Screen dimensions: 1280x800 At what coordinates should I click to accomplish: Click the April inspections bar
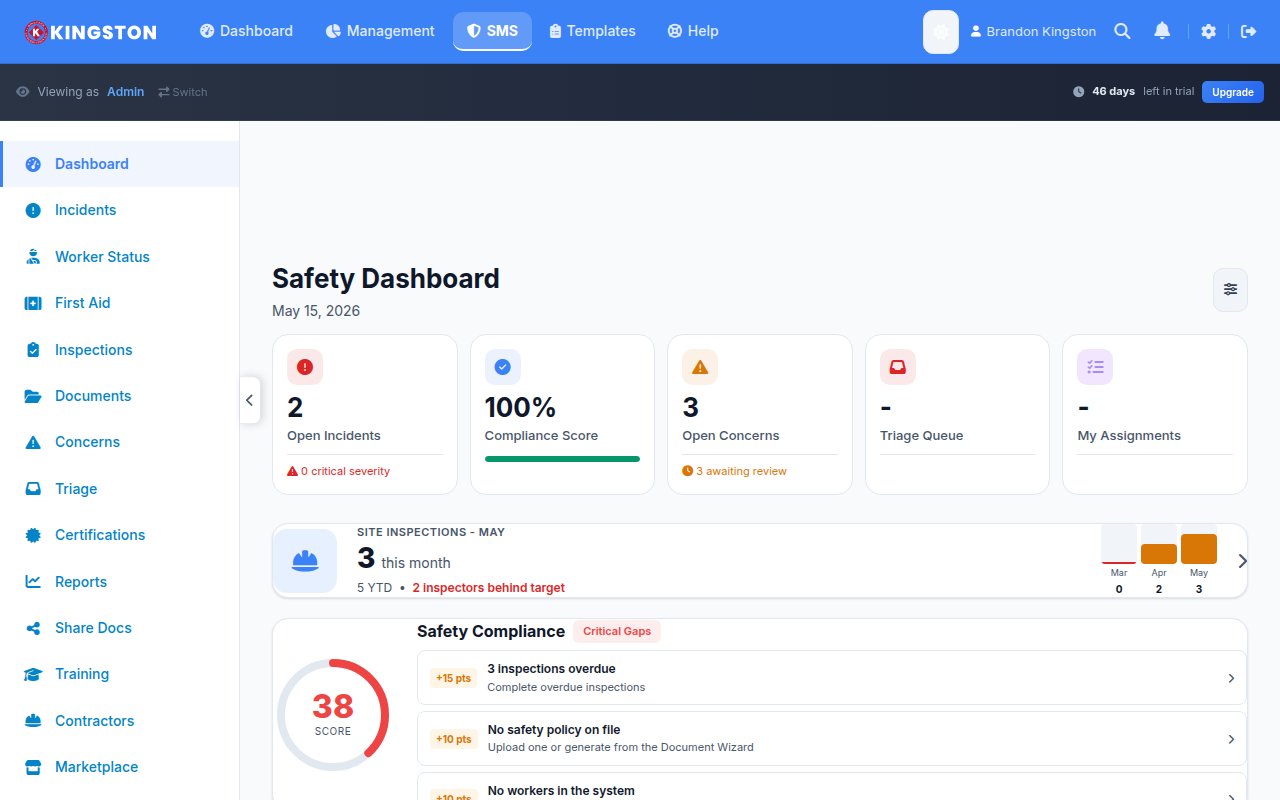pos(1159,554)
